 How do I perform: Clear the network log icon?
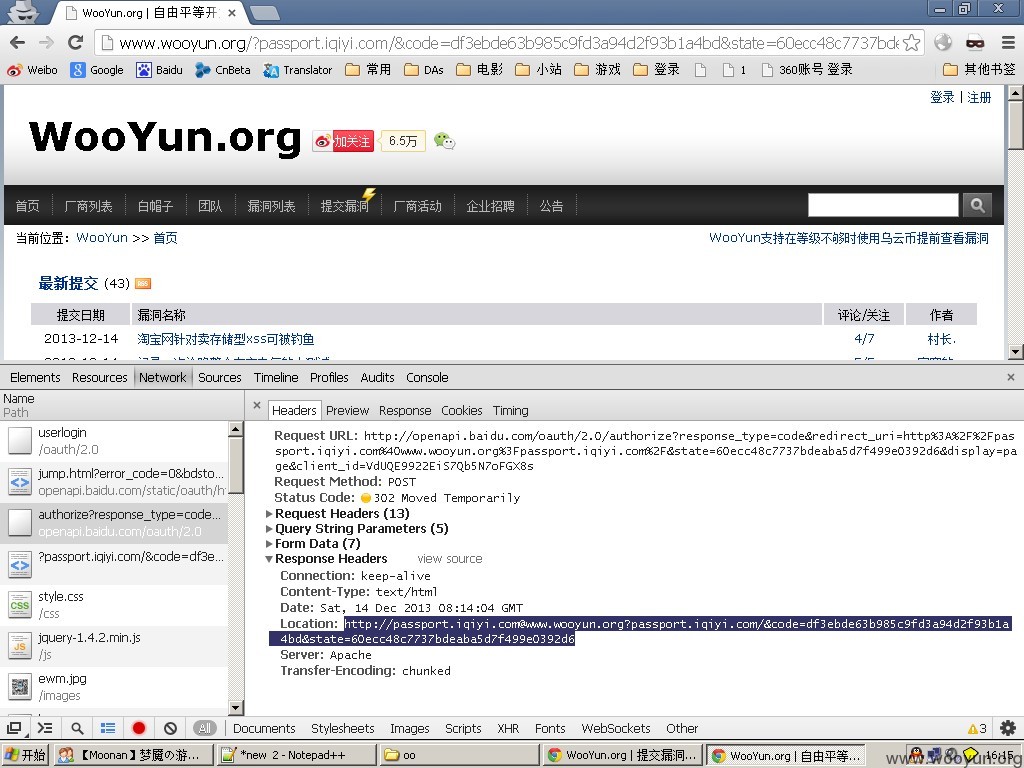170,728
